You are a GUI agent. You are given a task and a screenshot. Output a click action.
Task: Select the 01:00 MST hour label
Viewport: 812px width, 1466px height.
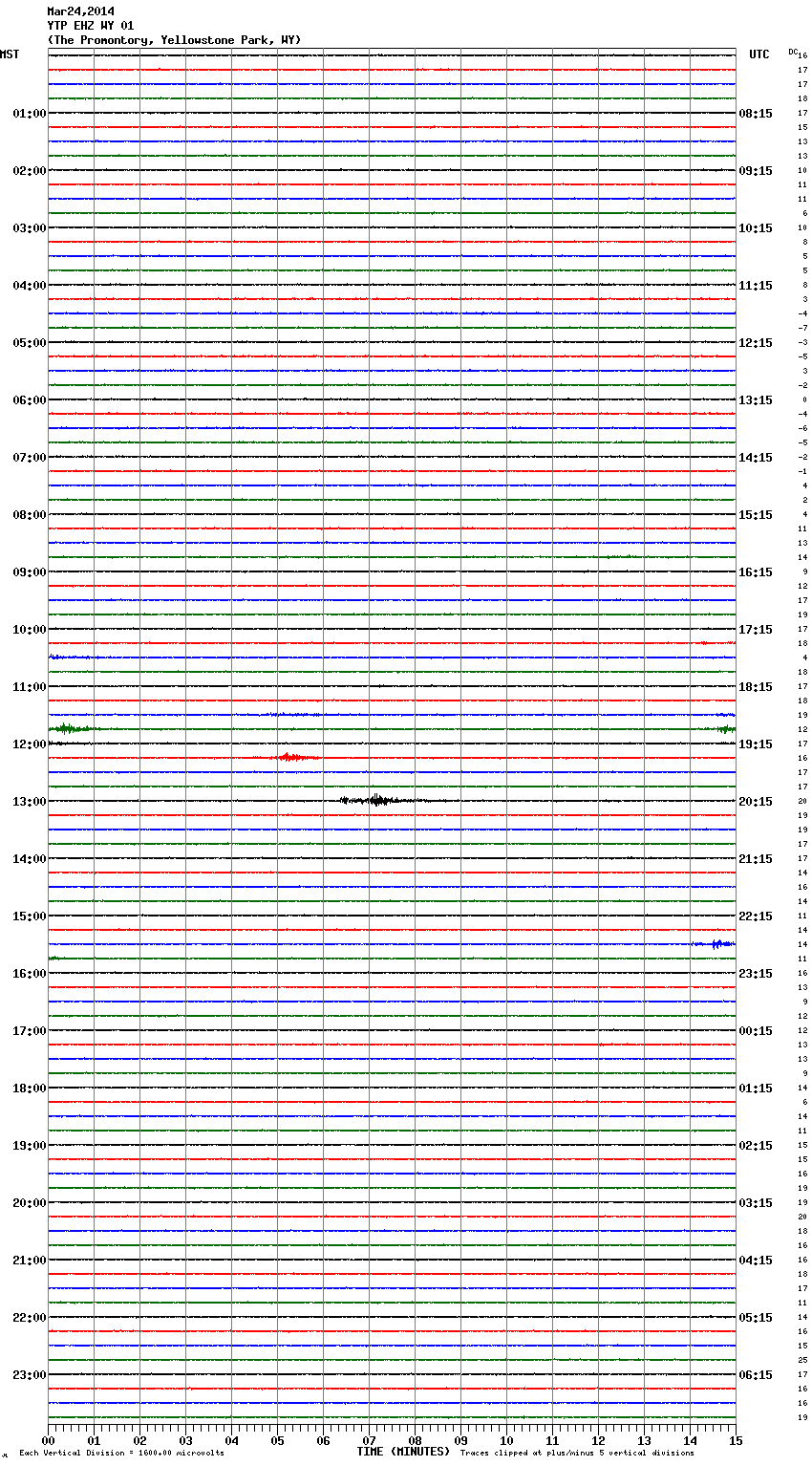pos(29,114)
